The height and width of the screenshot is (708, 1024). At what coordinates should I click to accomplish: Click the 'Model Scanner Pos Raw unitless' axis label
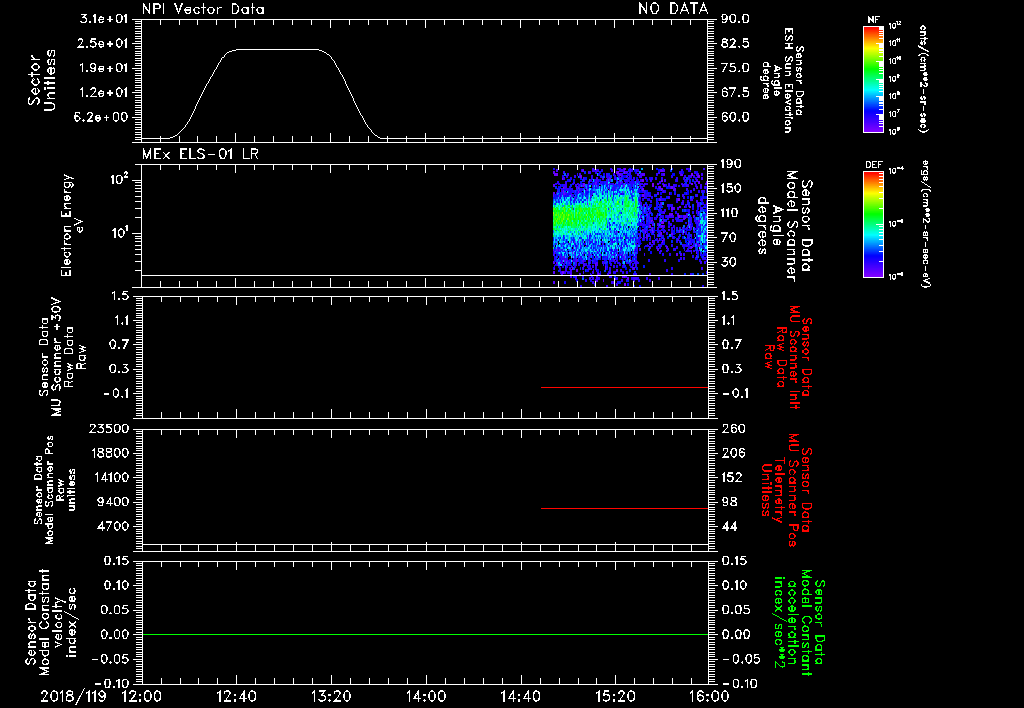[x=53, y=490]
